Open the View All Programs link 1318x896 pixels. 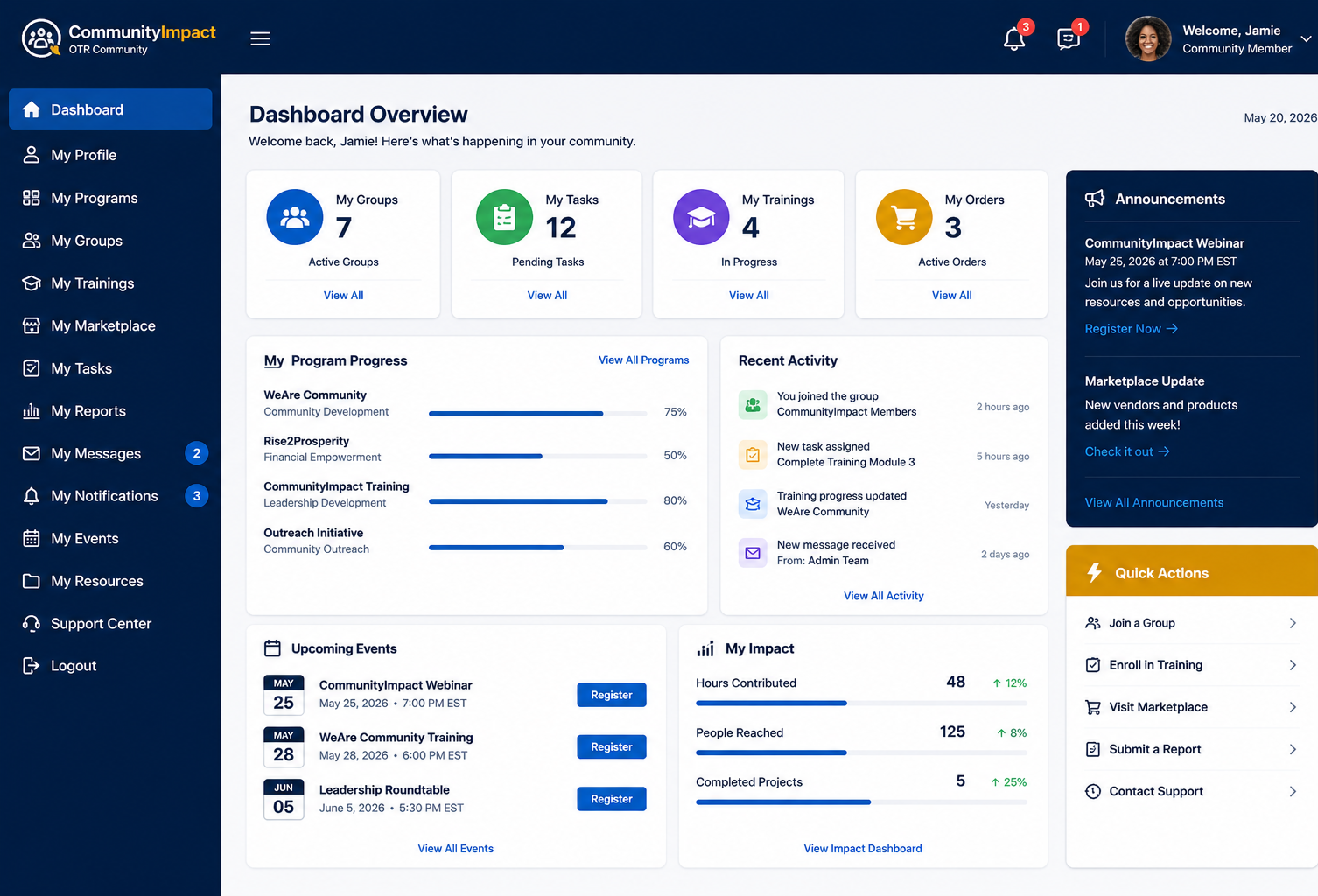[x=643, y=360]
